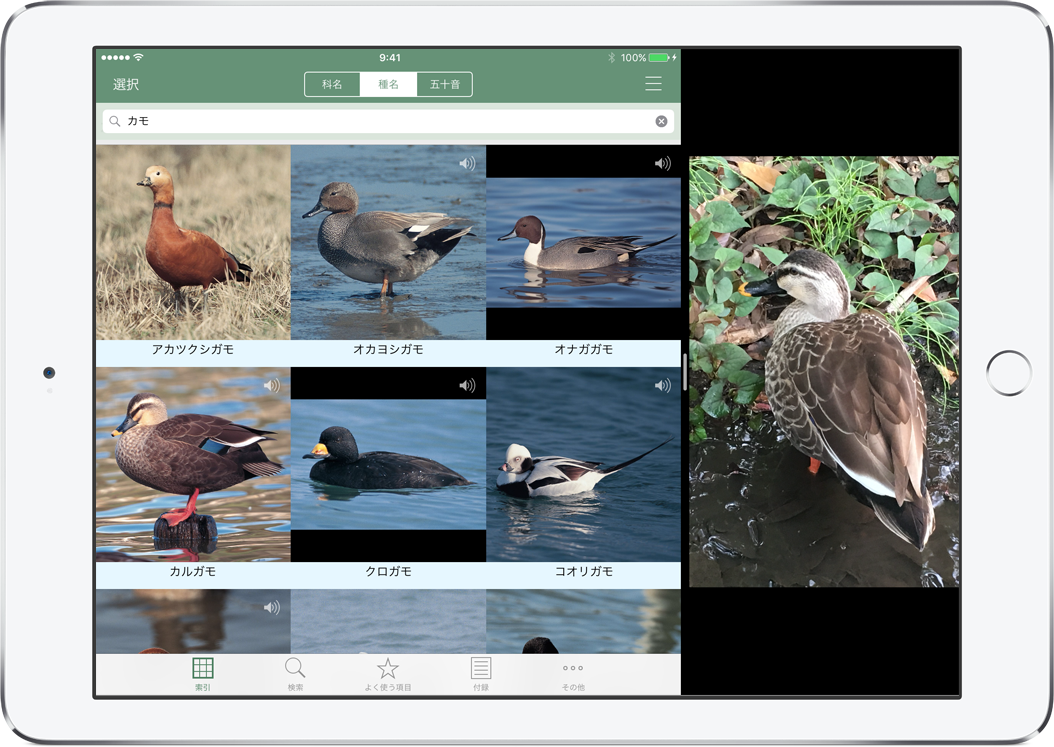Open the オナガガモ photo

click(583, 243)
